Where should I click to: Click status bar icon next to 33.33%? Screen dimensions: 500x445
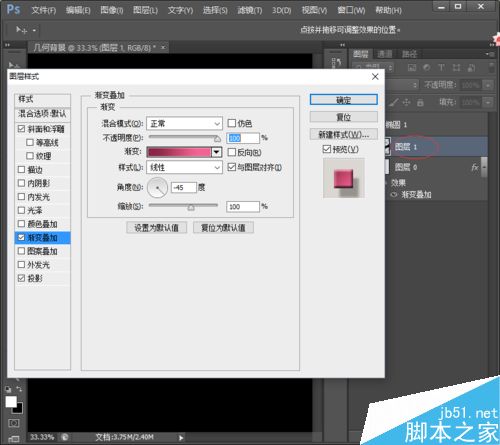coord(65,437)
